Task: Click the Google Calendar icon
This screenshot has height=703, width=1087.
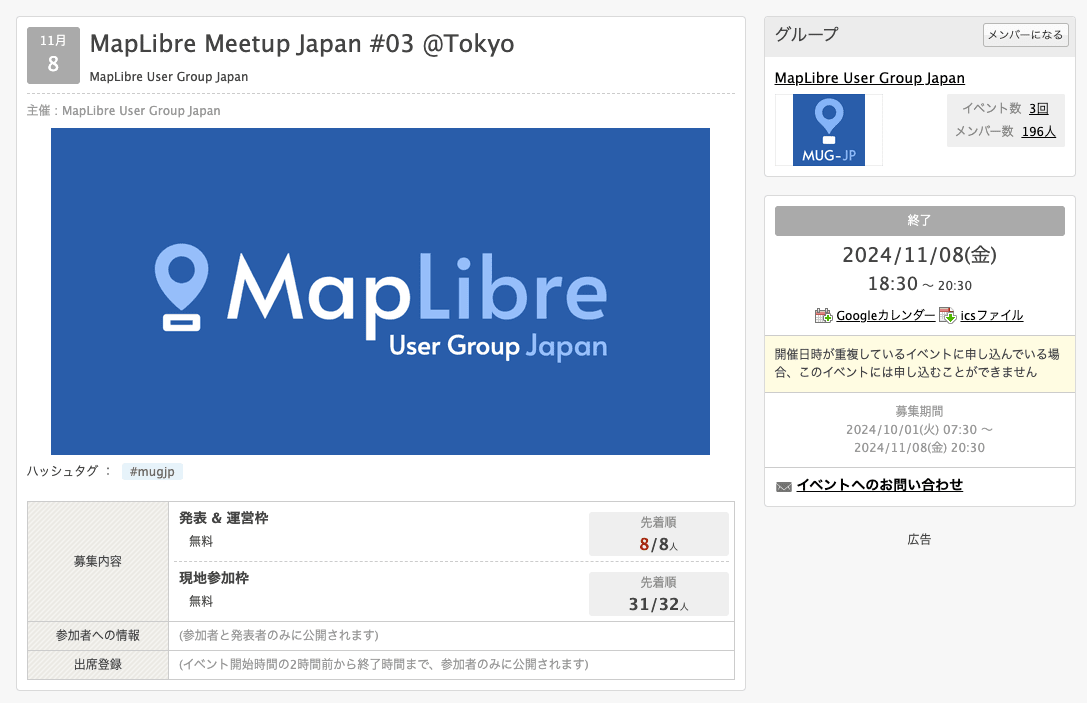Action: [824, 315]
